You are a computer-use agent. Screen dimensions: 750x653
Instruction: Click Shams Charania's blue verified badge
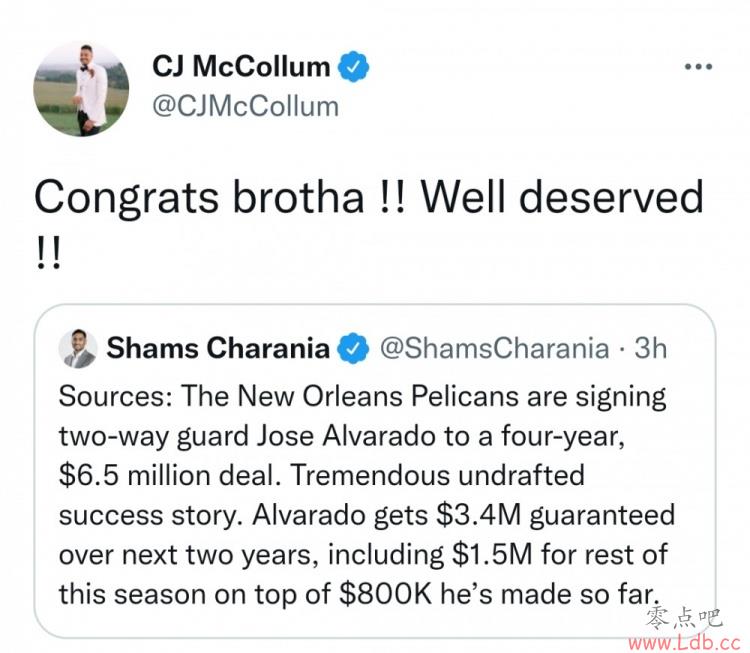click(x=353, y=348)
